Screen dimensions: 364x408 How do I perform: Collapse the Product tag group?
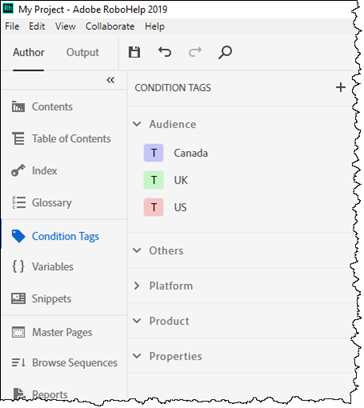(137, 321)
